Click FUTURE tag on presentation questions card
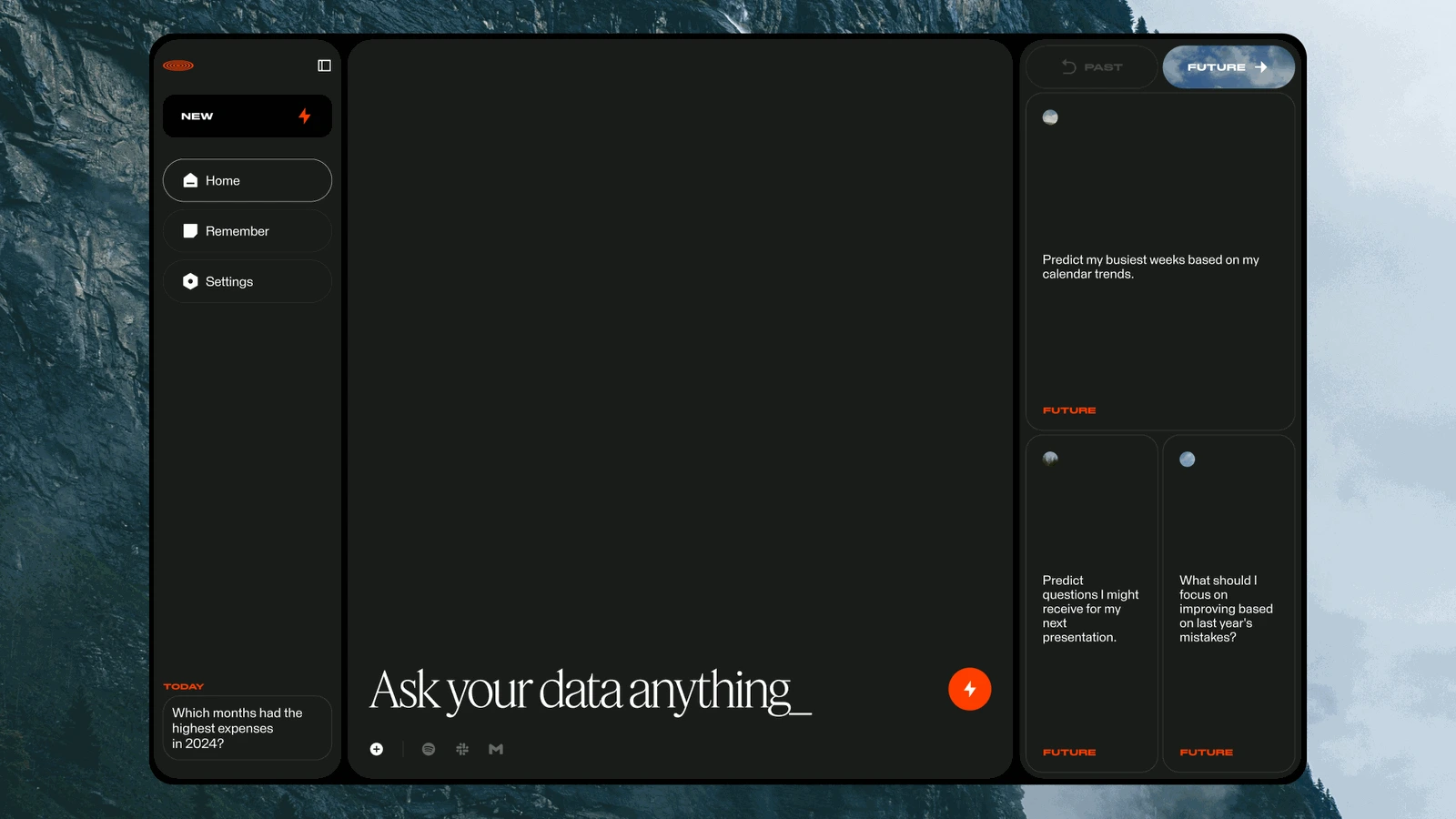This screenshot has width=1456, height=819. (1069, 753)
